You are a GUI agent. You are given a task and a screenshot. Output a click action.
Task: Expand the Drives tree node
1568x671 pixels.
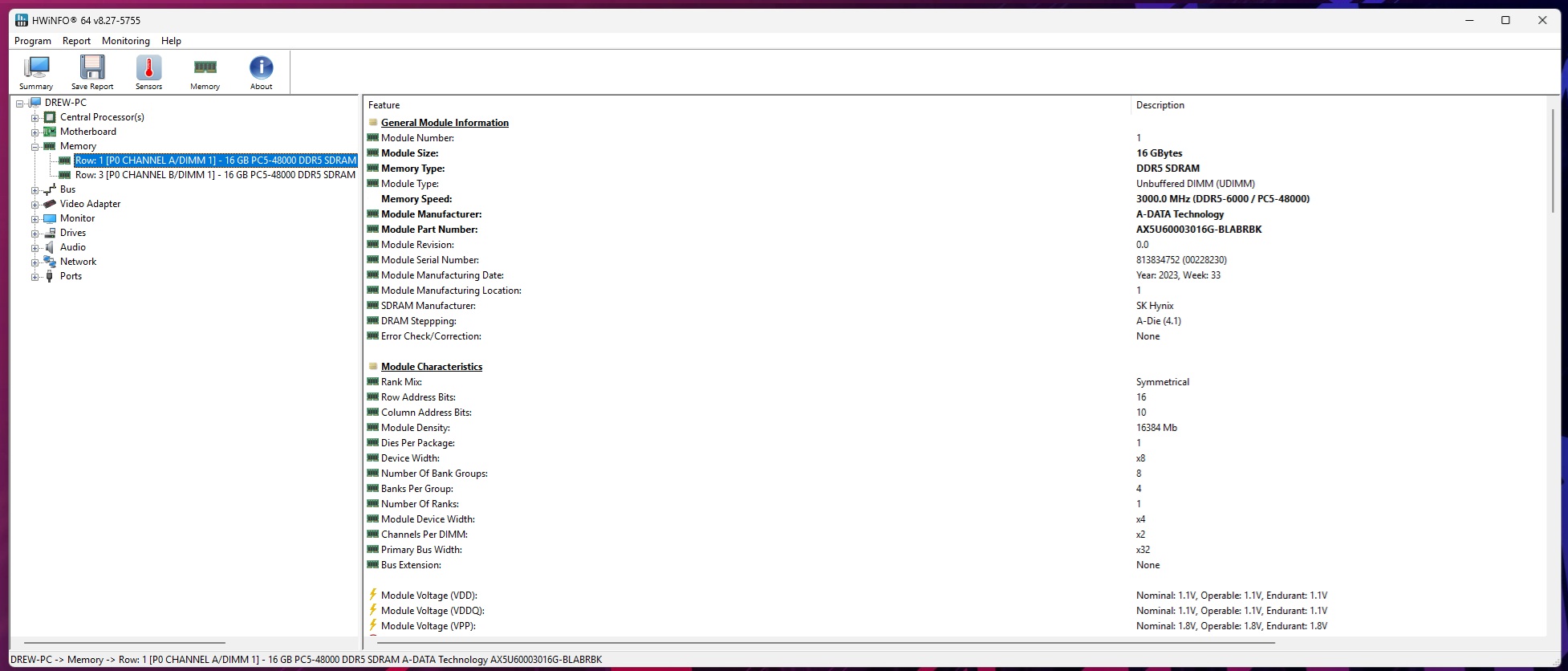tap(35, 234)
